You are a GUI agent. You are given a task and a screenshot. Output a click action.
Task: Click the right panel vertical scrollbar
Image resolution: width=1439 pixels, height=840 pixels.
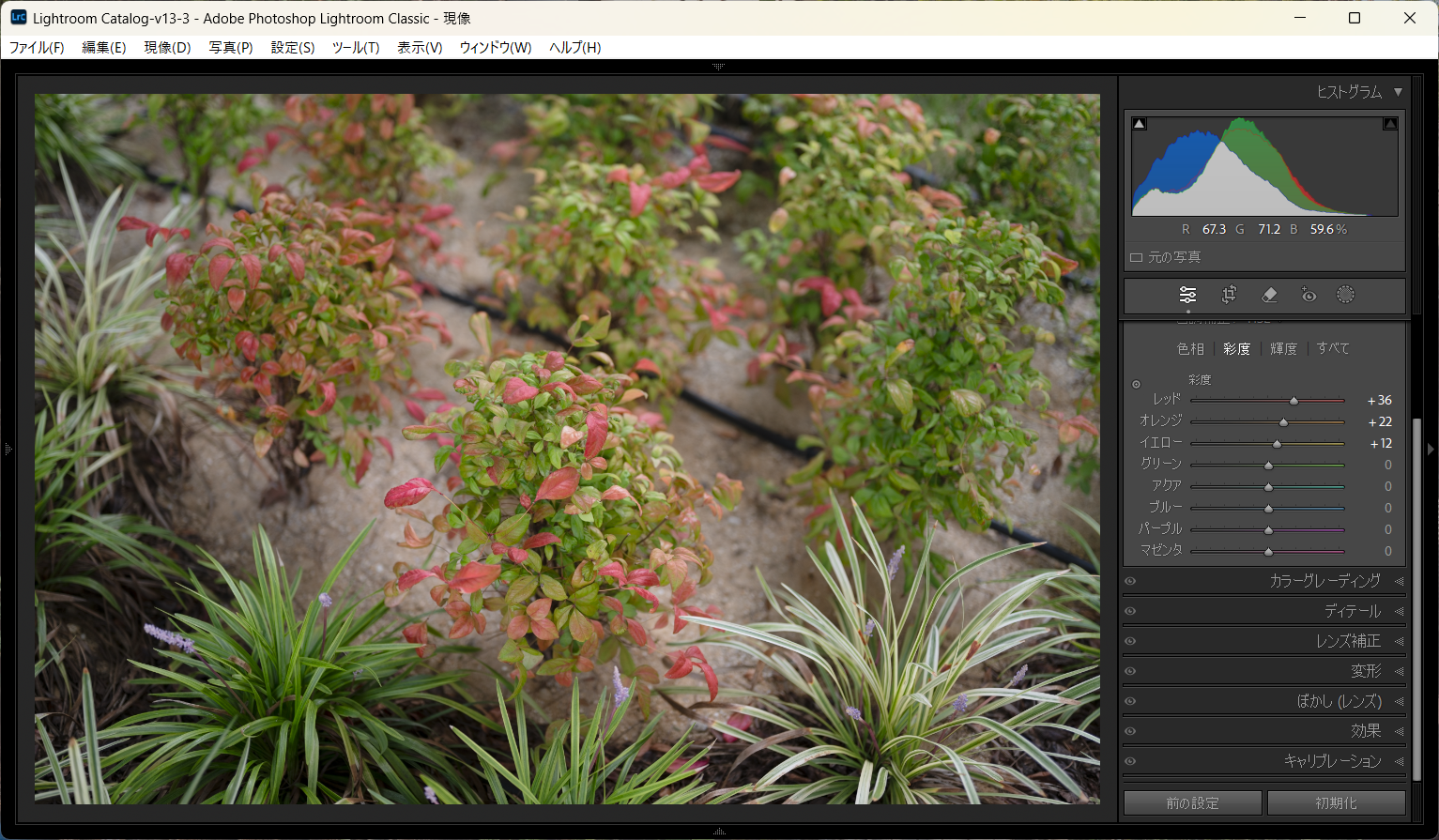coord(1417,601)
